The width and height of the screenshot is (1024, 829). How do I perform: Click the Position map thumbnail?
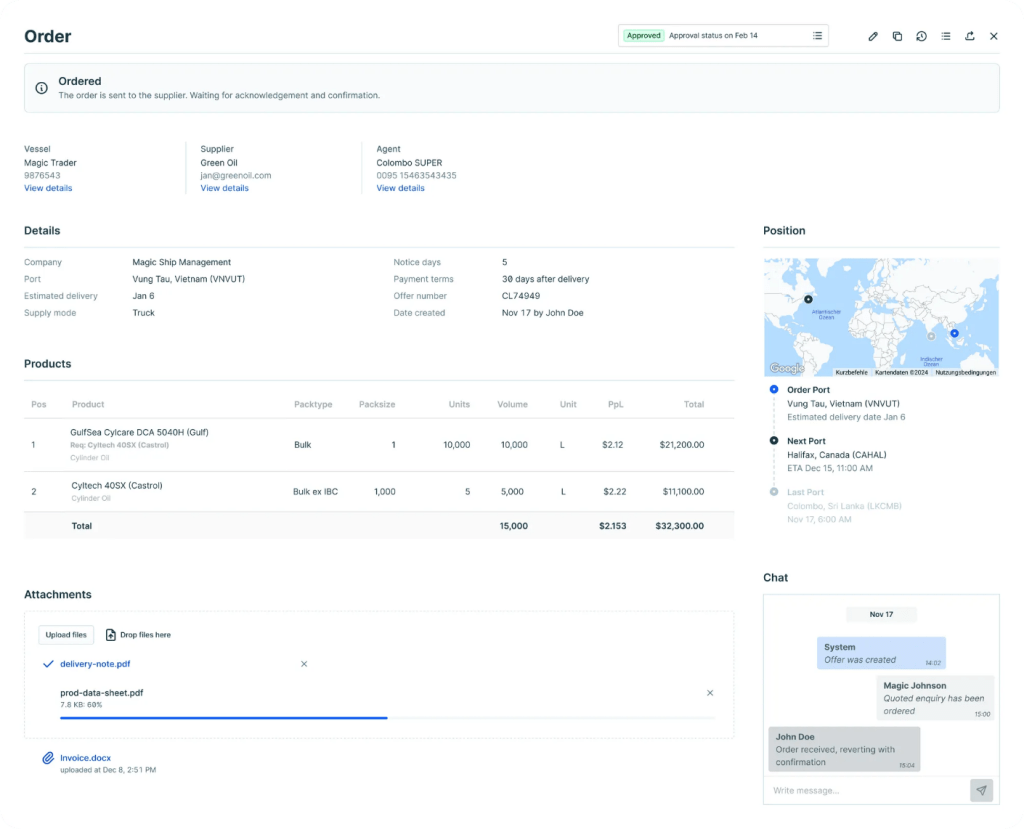click(880, 317)
